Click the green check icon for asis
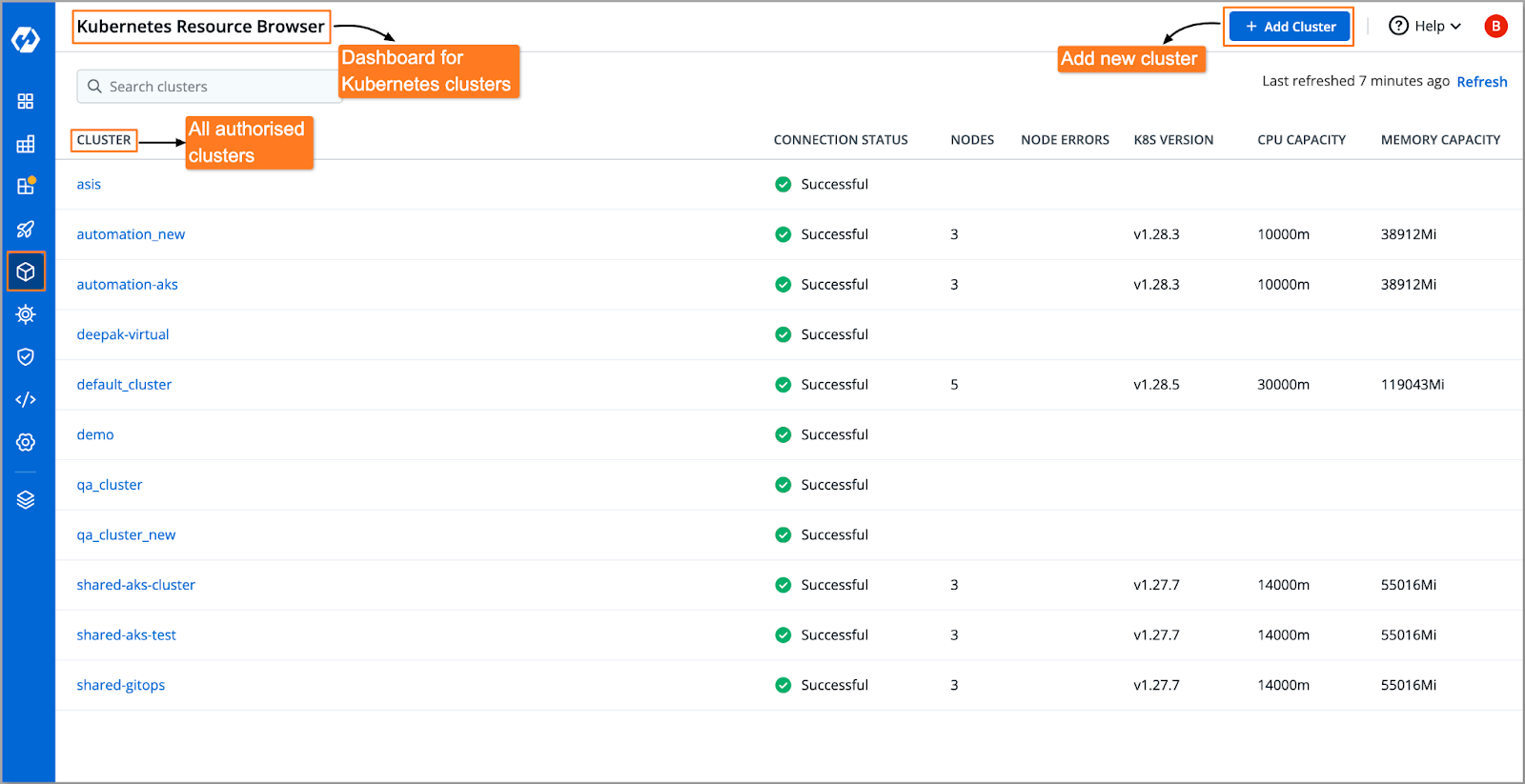This screenshot has height=784, width=1525. (x=783, y=184)
